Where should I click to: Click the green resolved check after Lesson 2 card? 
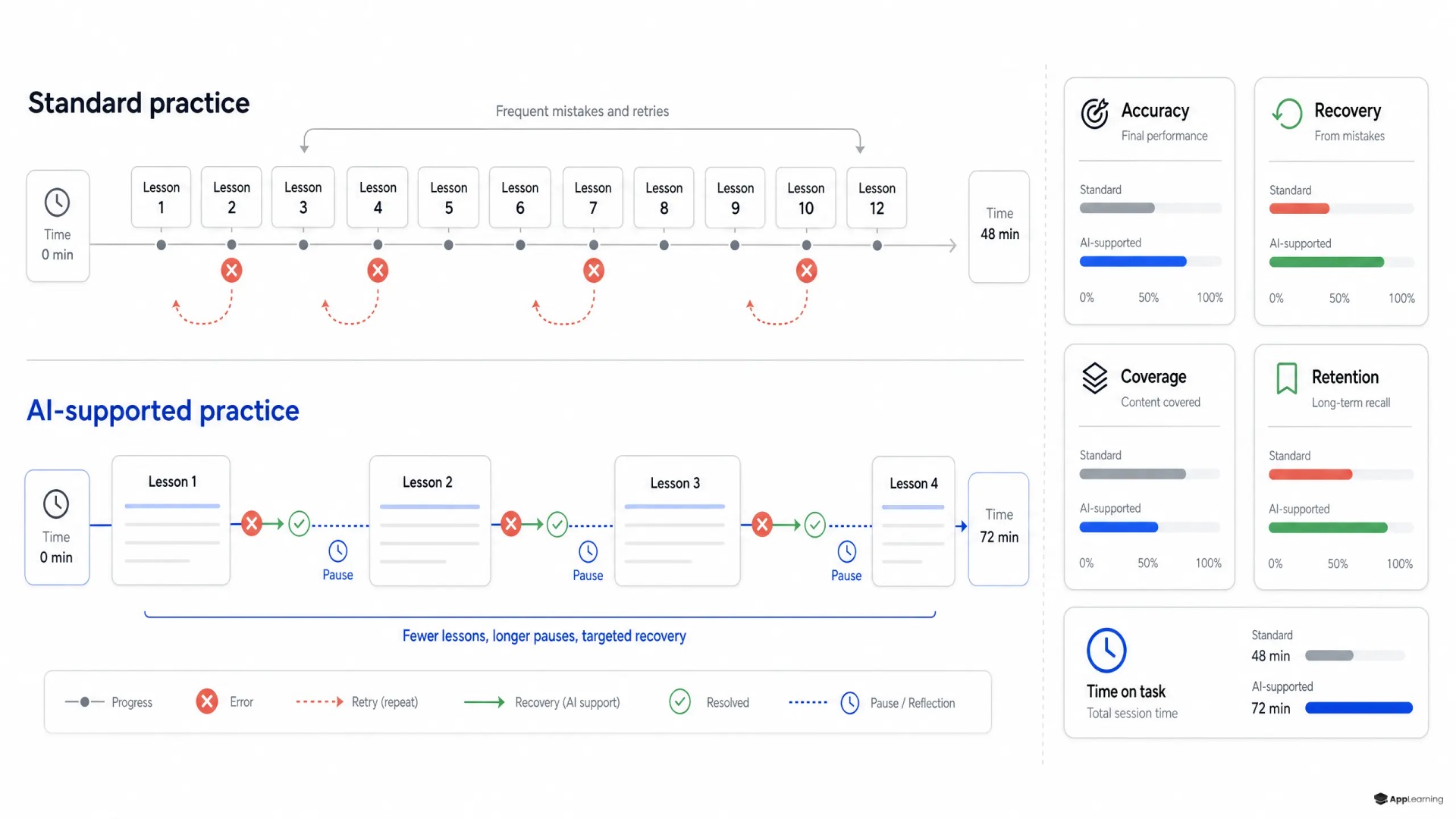(557, 524)
